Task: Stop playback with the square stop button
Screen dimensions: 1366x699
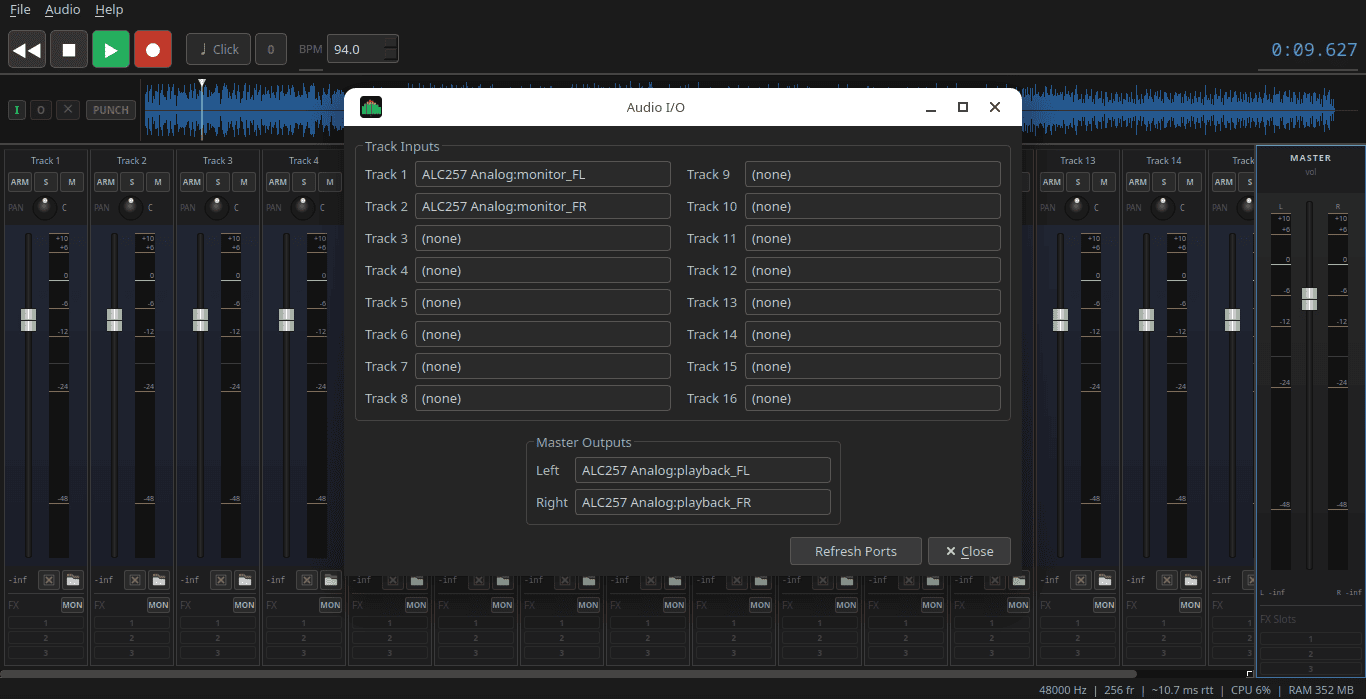Action: pos(69,49)
